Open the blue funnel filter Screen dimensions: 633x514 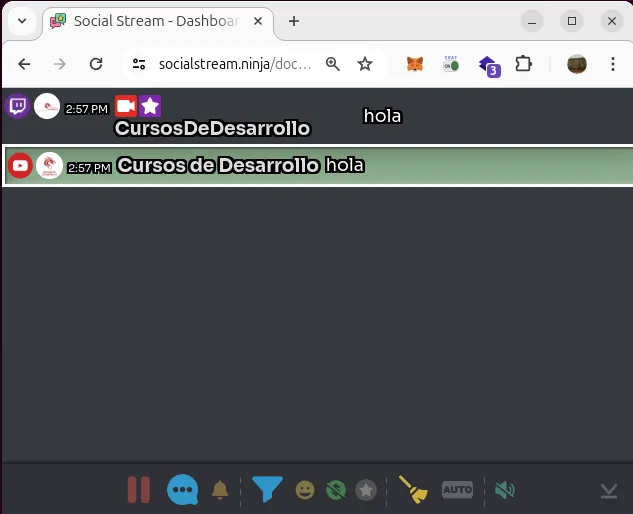(x=266, y=489)
